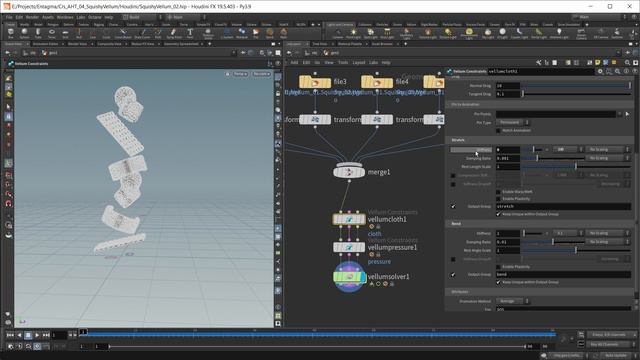Open the Windows menu
The width and height of the screenshot is (640, 360).
(x=65, y=17)
